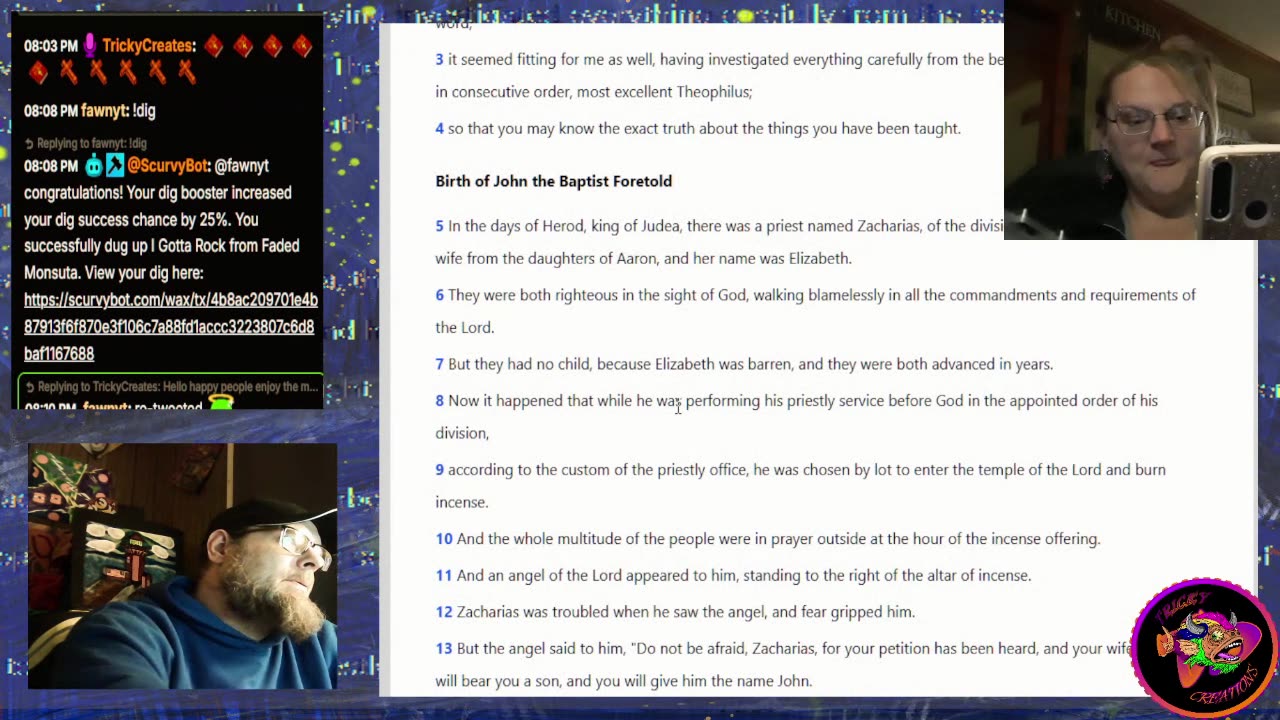Viewport: 1280px width, 720px height.
Task: Click verse number 5
Action: click(x=439, y=227)
